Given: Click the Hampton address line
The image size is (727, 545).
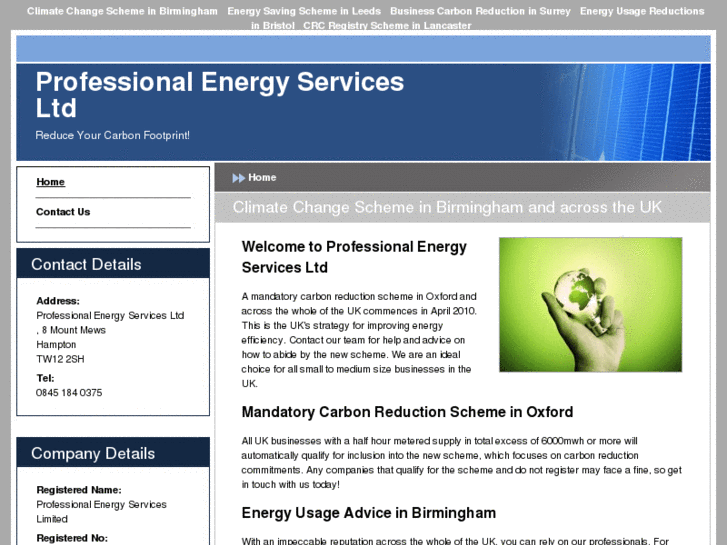Looking at the screenshot, I should click(x=56, y=345).
